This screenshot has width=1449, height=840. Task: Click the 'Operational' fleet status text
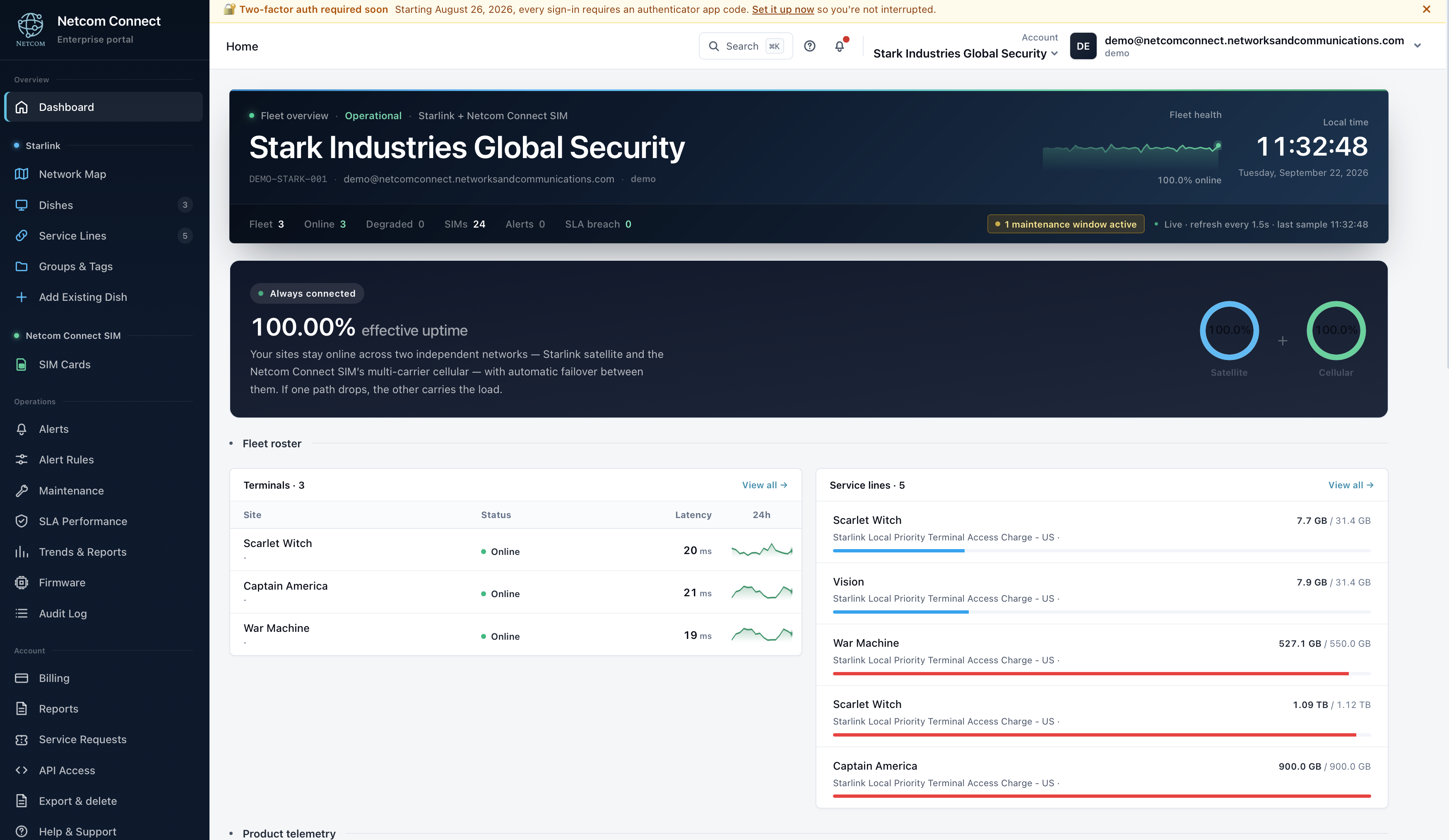(373, 115)
